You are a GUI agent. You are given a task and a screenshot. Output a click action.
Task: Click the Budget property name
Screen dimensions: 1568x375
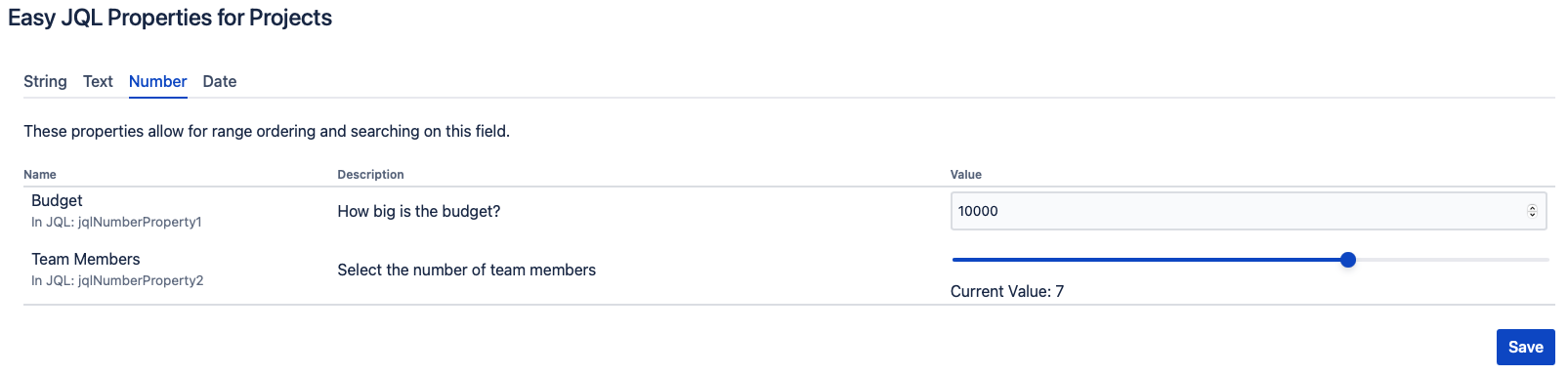[x=57, y=200]
